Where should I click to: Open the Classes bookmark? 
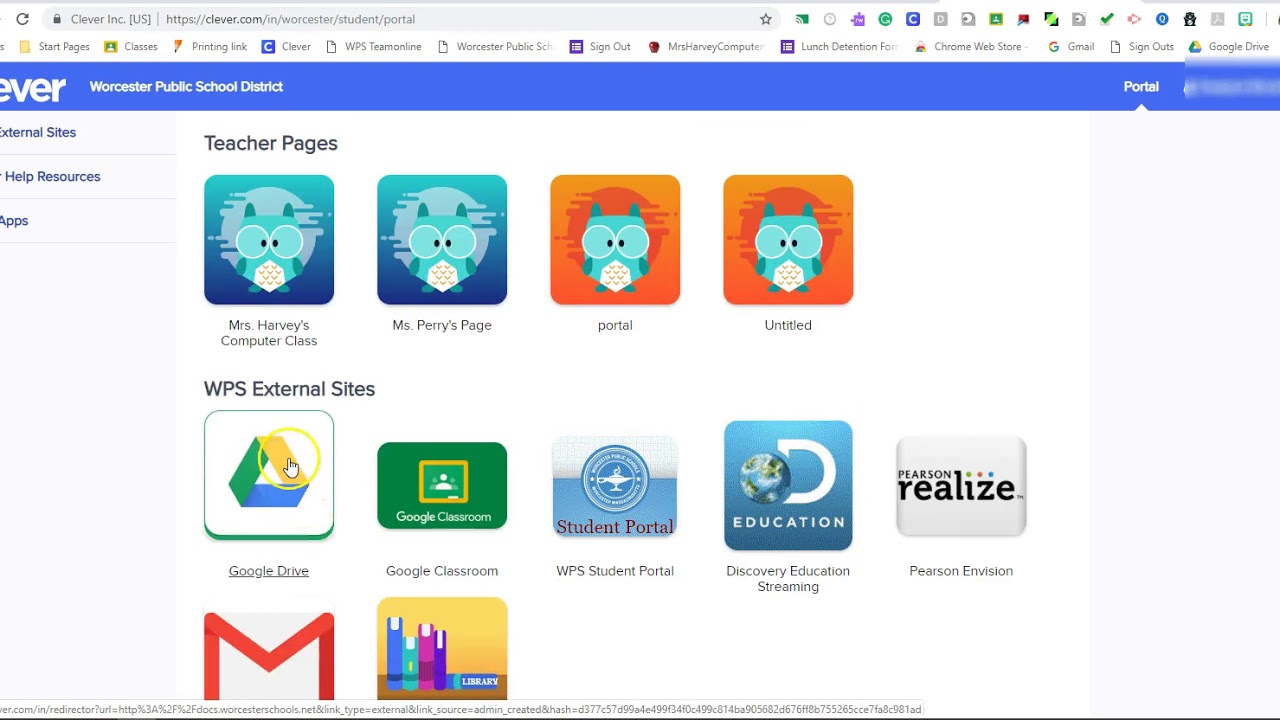point(131,46)
